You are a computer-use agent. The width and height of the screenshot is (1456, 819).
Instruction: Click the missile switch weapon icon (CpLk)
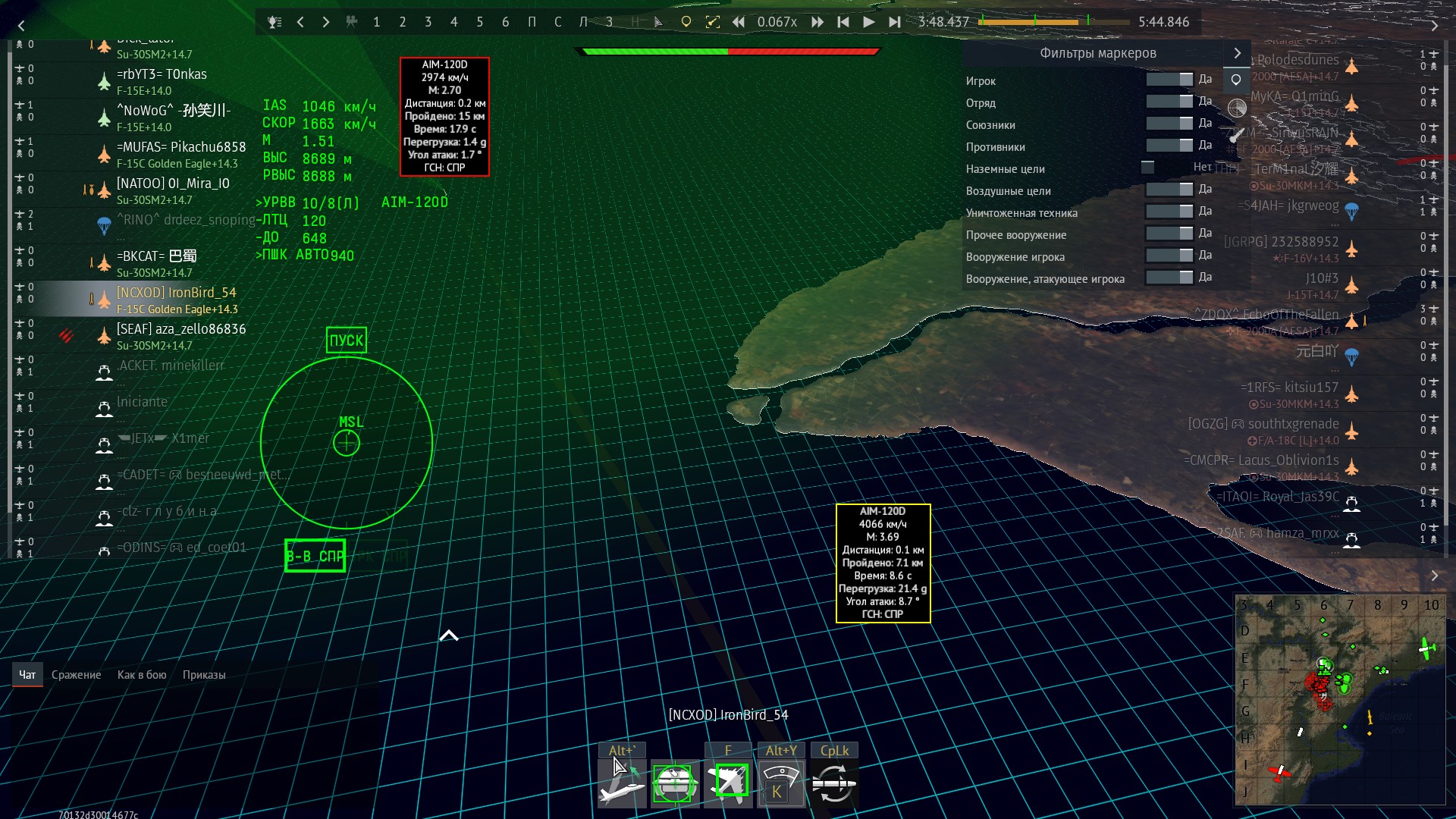[x=834, y=783]
